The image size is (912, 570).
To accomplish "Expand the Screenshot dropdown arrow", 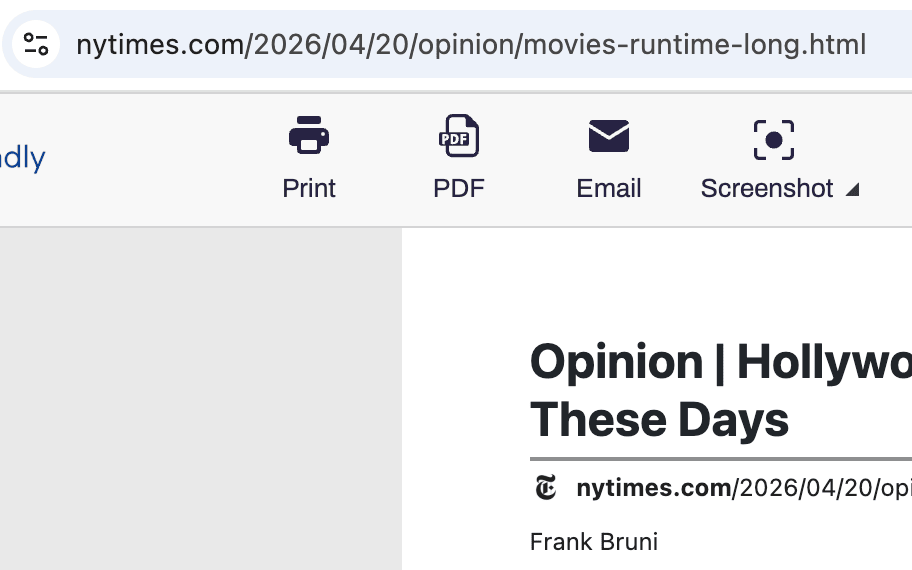I will point(852,190).
